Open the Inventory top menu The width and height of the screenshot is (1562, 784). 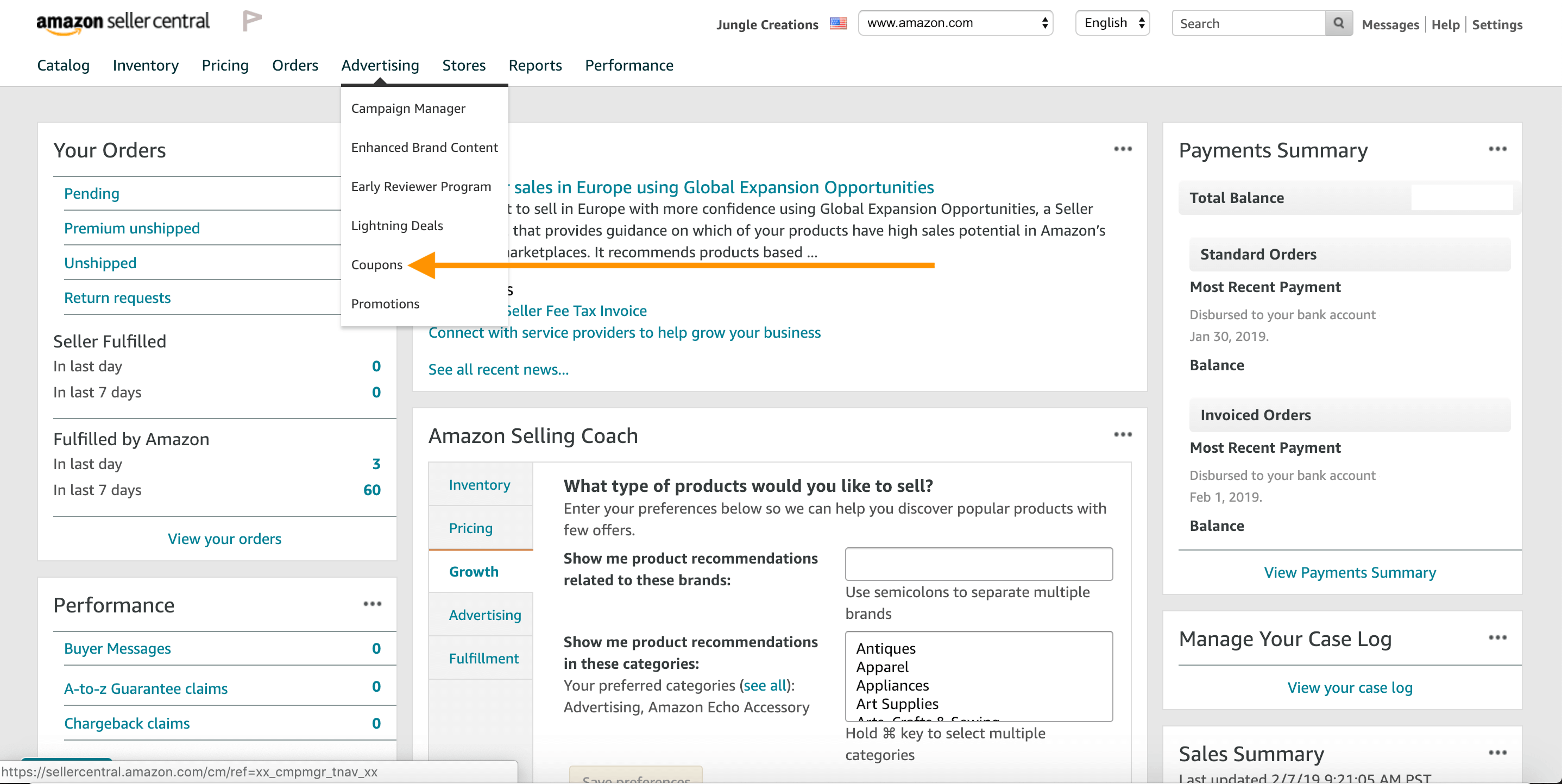point(146,66)
